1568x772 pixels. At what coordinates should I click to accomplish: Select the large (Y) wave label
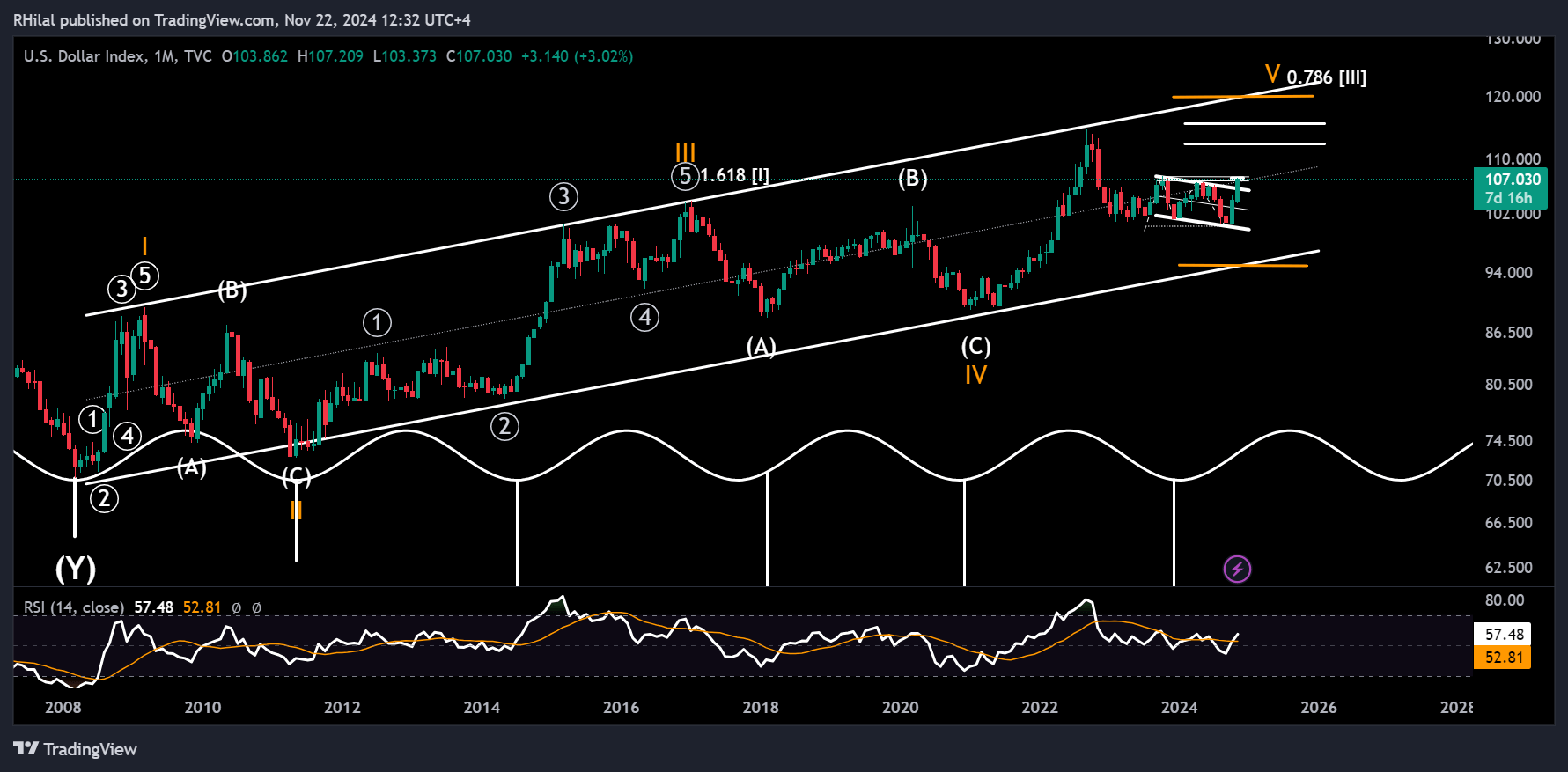tap(76, 569)
